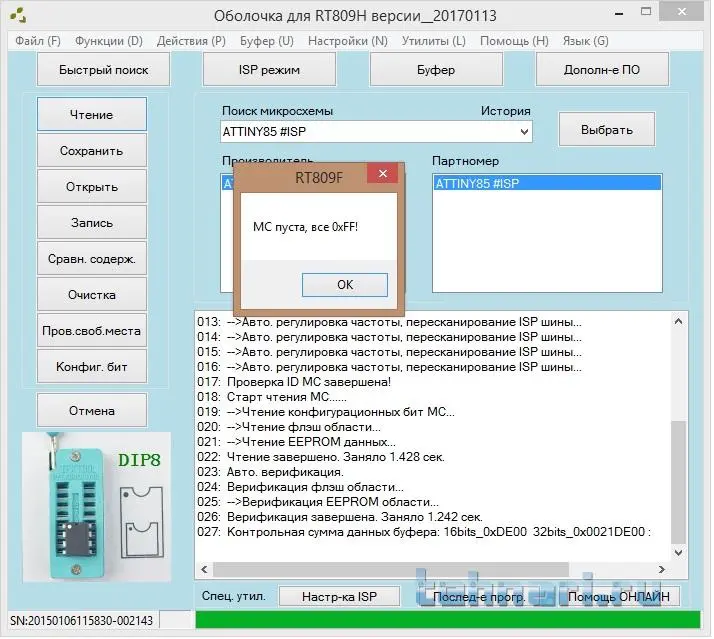Viewport: 714px width, 639px height.
Task: Open the Действия (P) menu
Action: click(191, 41)
